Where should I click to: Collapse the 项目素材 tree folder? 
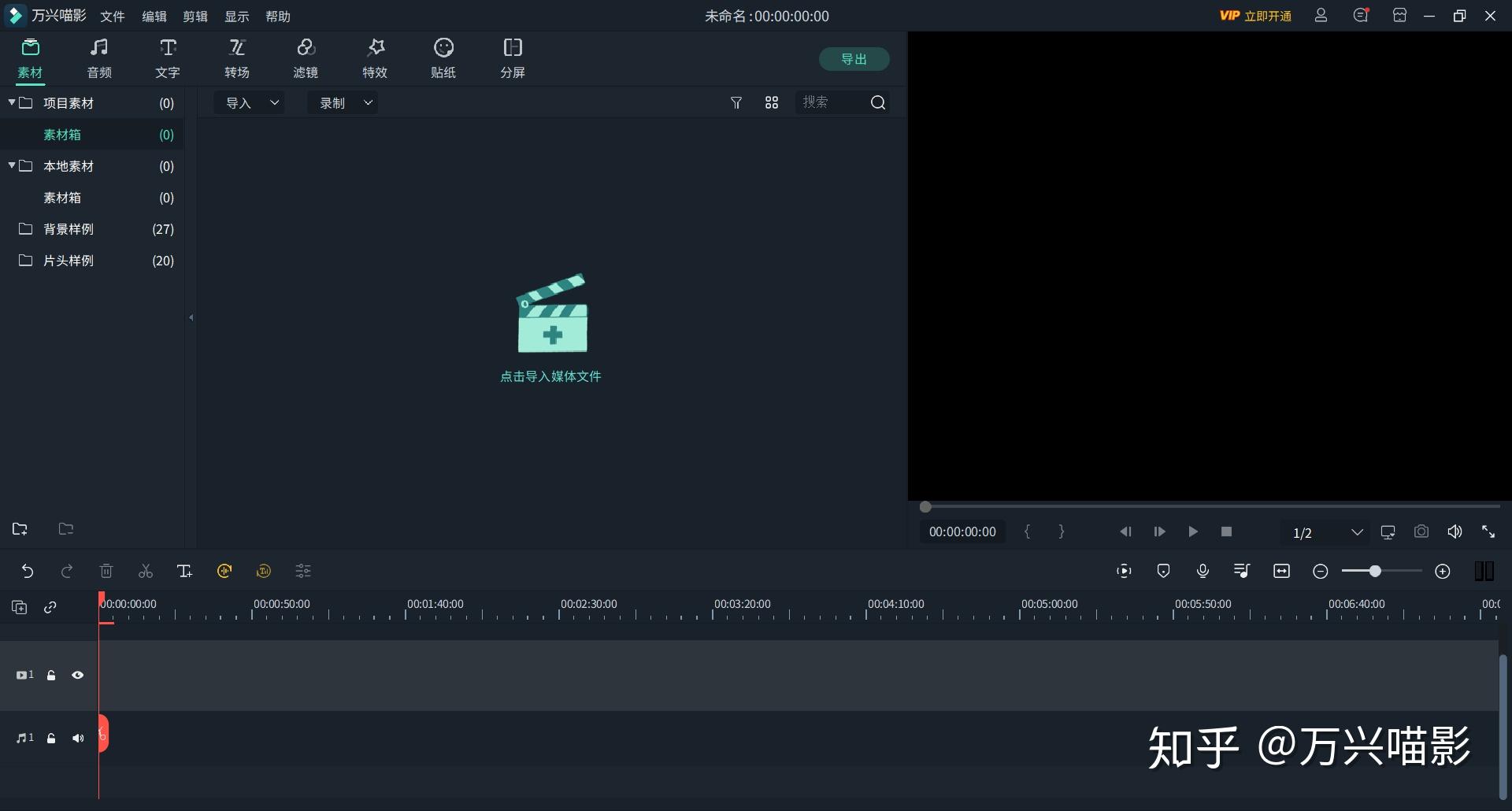(x=12, y=102)
